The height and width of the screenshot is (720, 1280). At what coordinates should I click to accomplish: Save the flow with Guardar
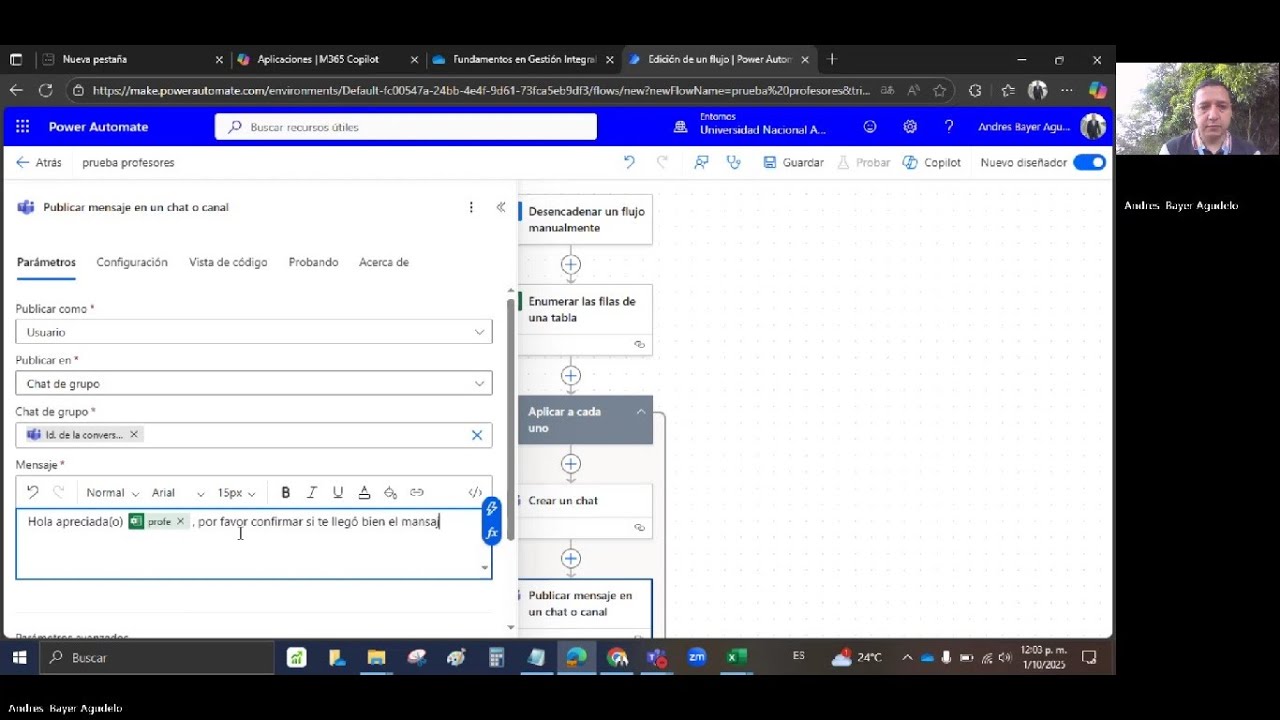click(794, 162)
